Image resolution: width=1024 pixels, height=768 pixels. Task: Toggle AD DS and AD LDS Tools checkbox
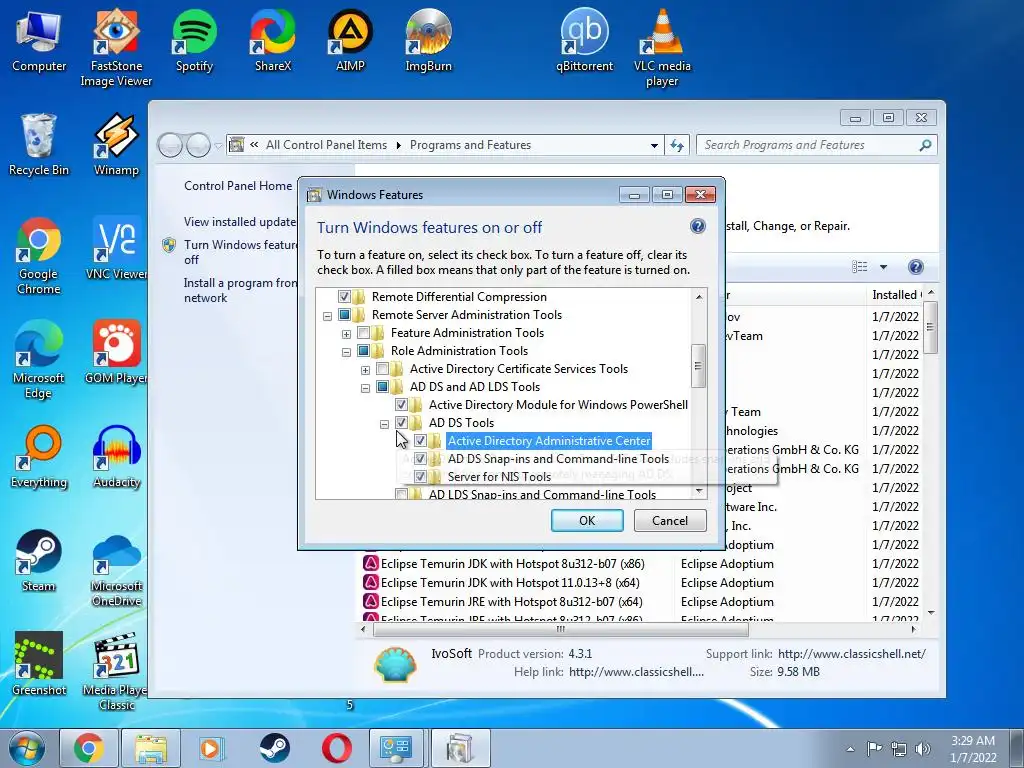382,387
